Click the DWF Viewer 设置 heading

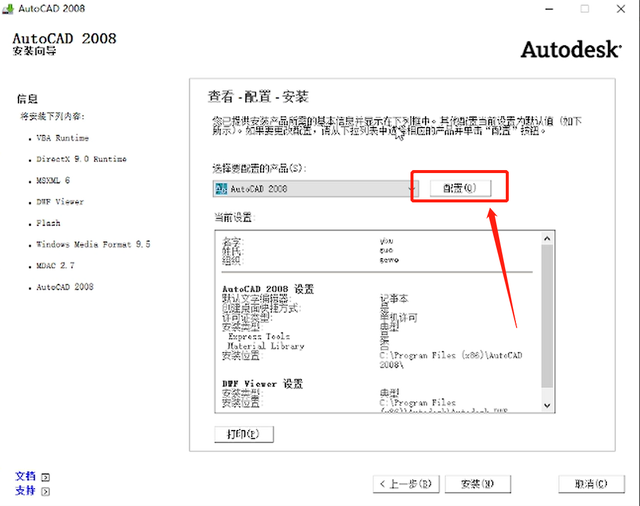[x=262, y=384]
